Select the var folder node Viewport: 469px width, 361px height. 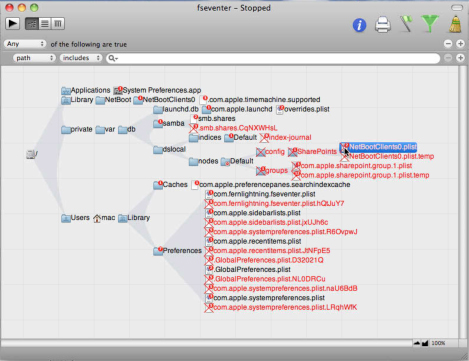105,129
